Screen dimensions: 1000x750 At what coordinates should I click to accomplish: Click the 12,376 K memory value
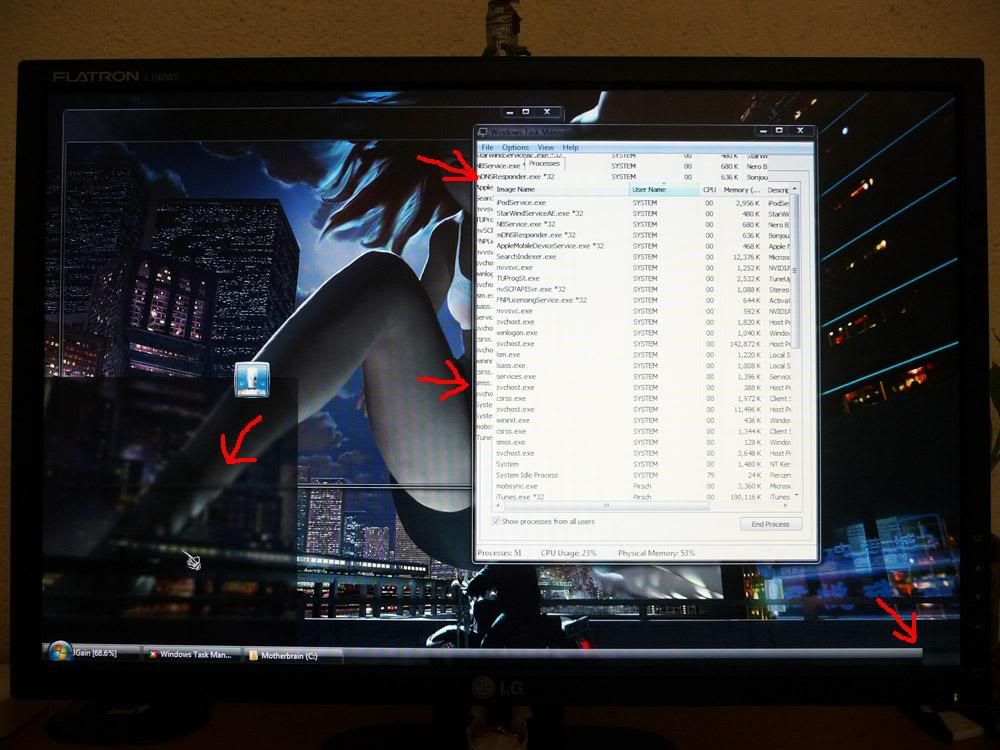pyautogui.click(x=747, y=256)
